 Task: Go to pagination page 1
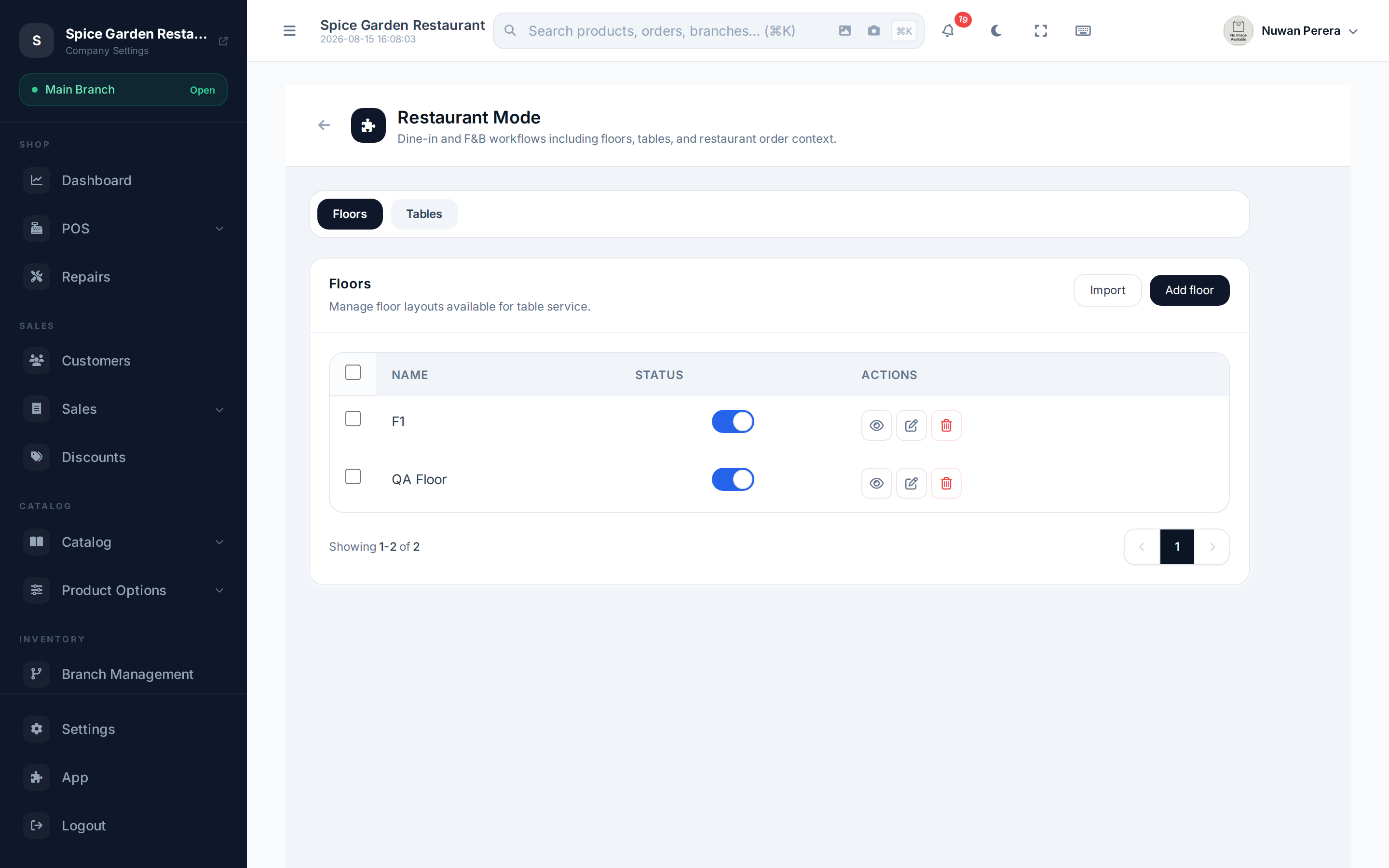point(1177,547)
